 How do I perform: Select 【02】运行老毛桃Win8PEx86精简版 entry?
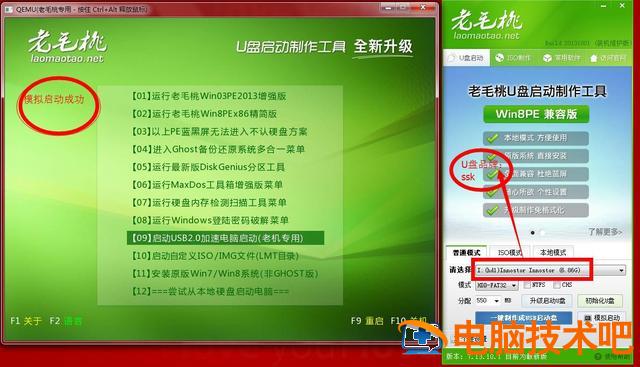click(204, 113)
